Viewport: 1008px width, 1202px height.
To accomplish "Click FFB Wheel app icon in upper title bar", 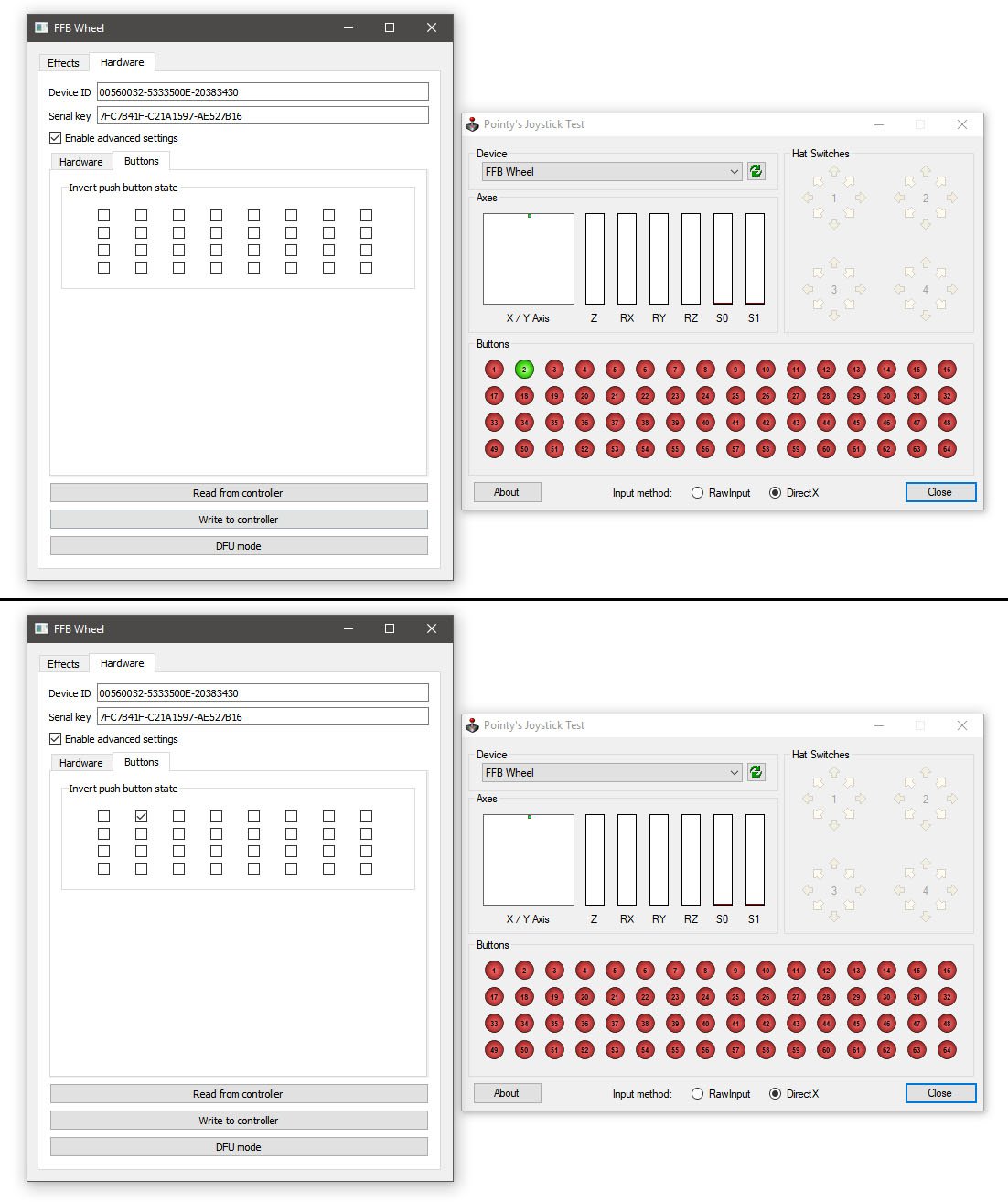I will (x=41, y=27).
